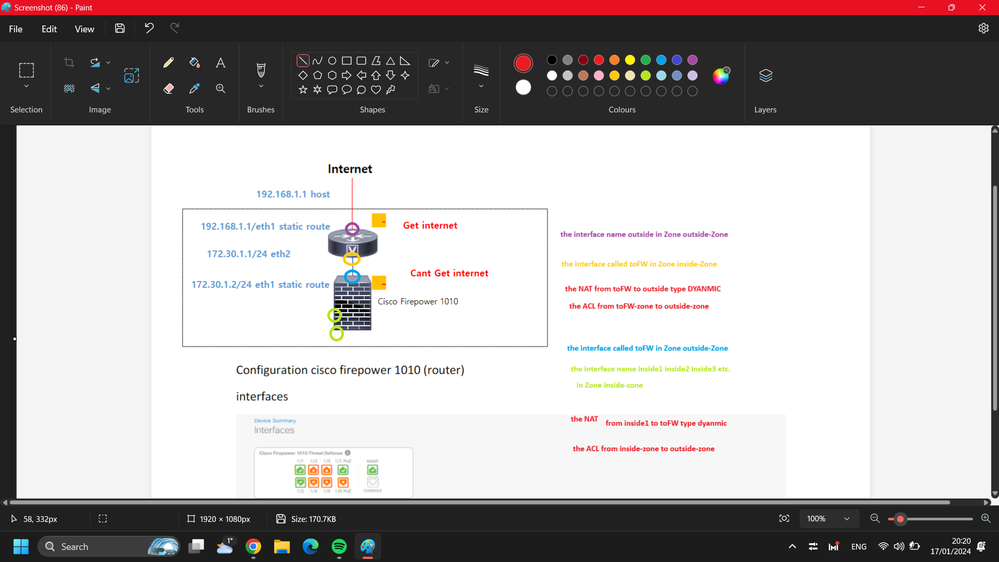Open the Selection dropdown arrow
The height and width of the screenshot is (562, 999).
point(26,87)
